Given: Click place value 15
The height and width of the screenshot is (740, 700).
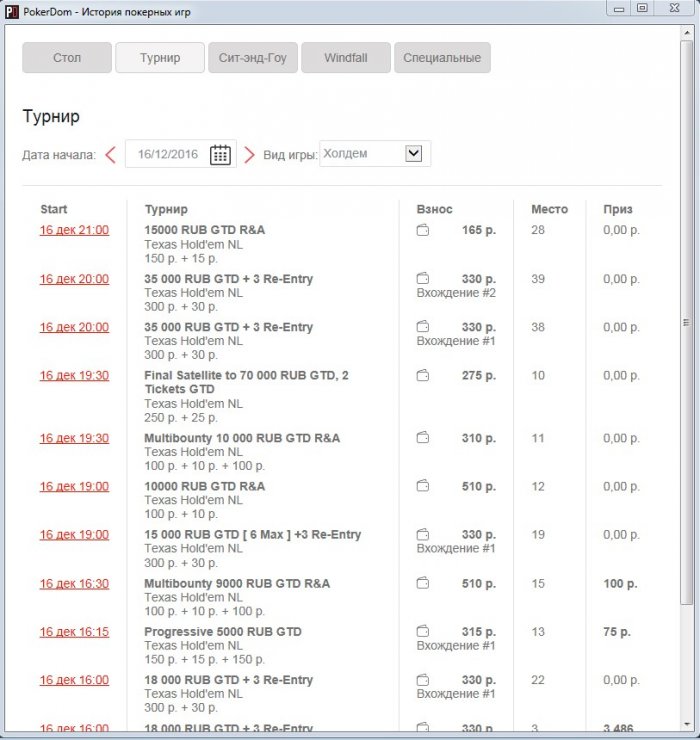Looking at the screenshot, I should coord(538,584).
